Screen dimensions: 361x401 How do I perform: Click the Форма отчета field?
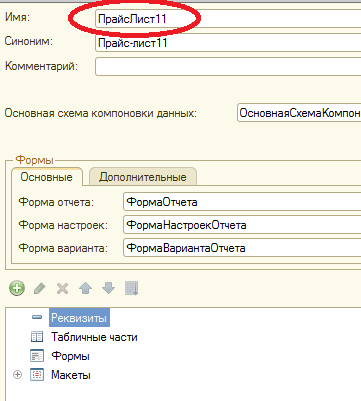[242, 202]
